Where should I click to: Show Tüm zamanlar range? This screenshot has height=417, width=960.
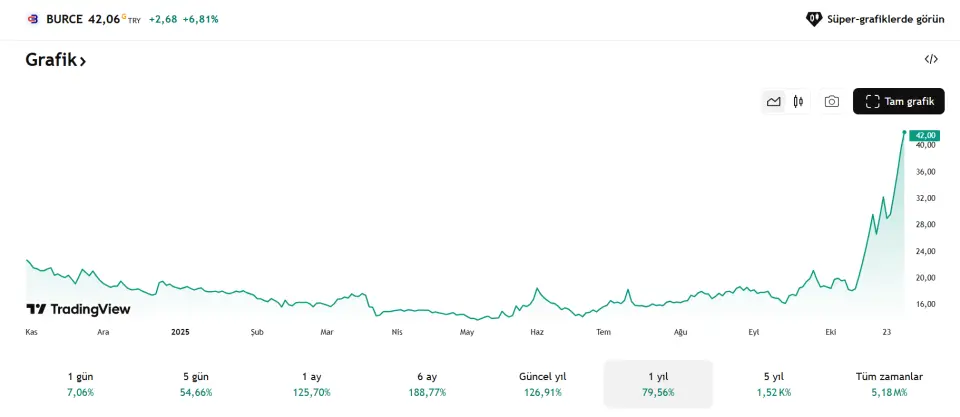pyautogui.click(x=889, y=384)
